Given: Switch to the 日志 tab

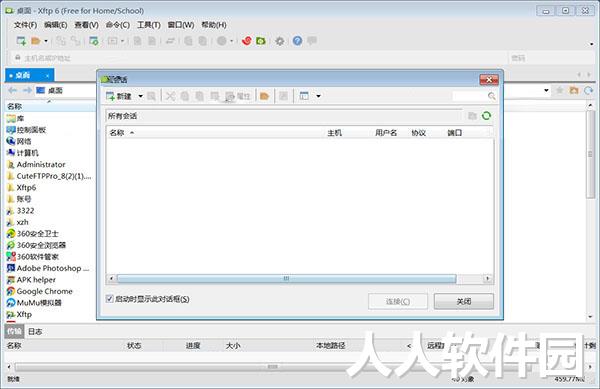Looking at the screenshot, I should [x=35, y=332].
